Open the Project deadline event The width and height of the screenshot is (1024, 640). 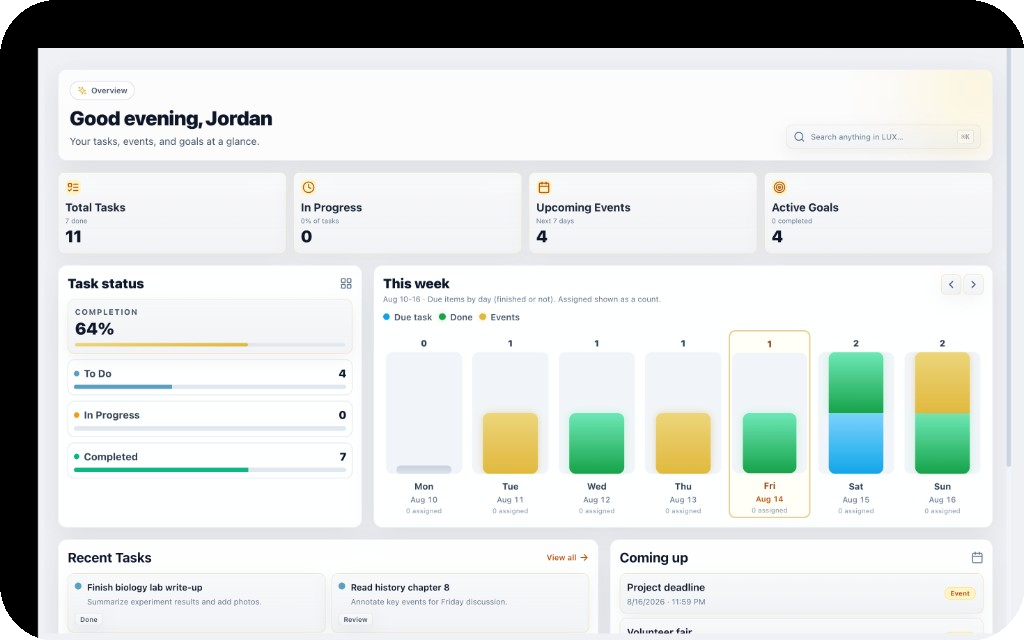click(x=801, y=594)
